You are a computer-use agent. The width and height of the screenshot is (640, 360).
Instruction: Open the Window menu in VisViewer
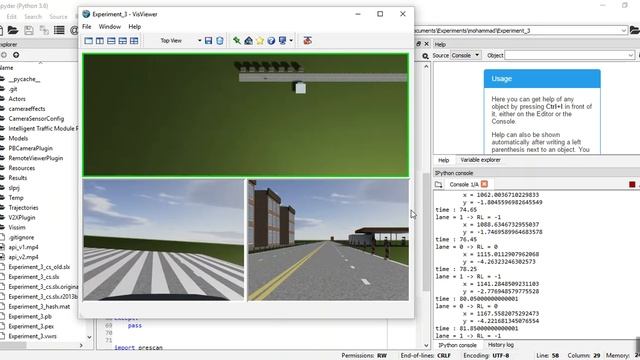point(110,27)
